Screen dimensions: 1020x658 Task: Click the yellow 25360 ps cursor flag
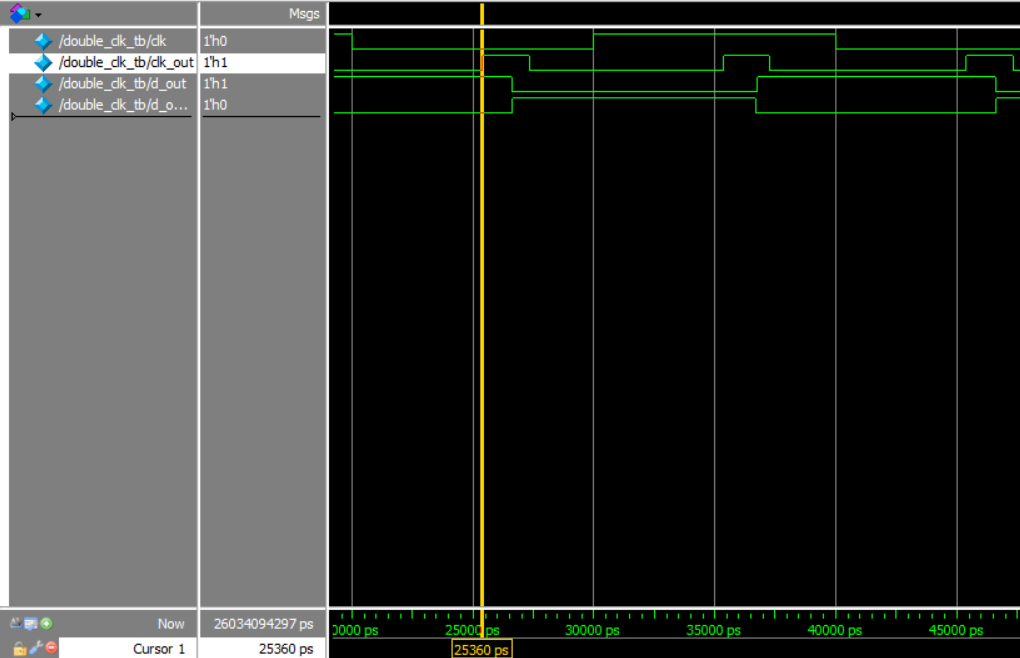(481, 650)
